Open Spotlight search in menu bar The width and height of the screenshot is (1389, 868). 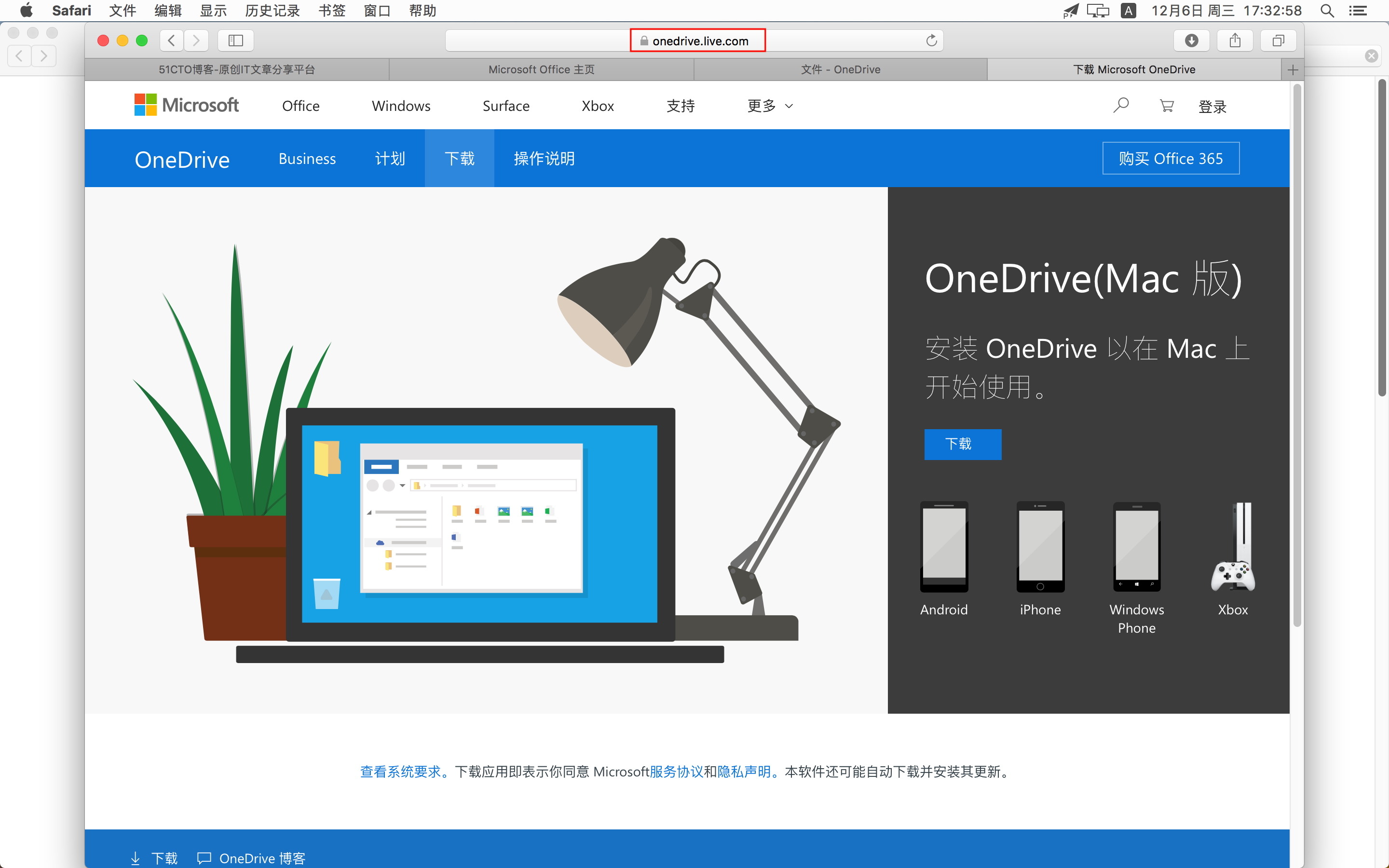tap(1327, 10)
